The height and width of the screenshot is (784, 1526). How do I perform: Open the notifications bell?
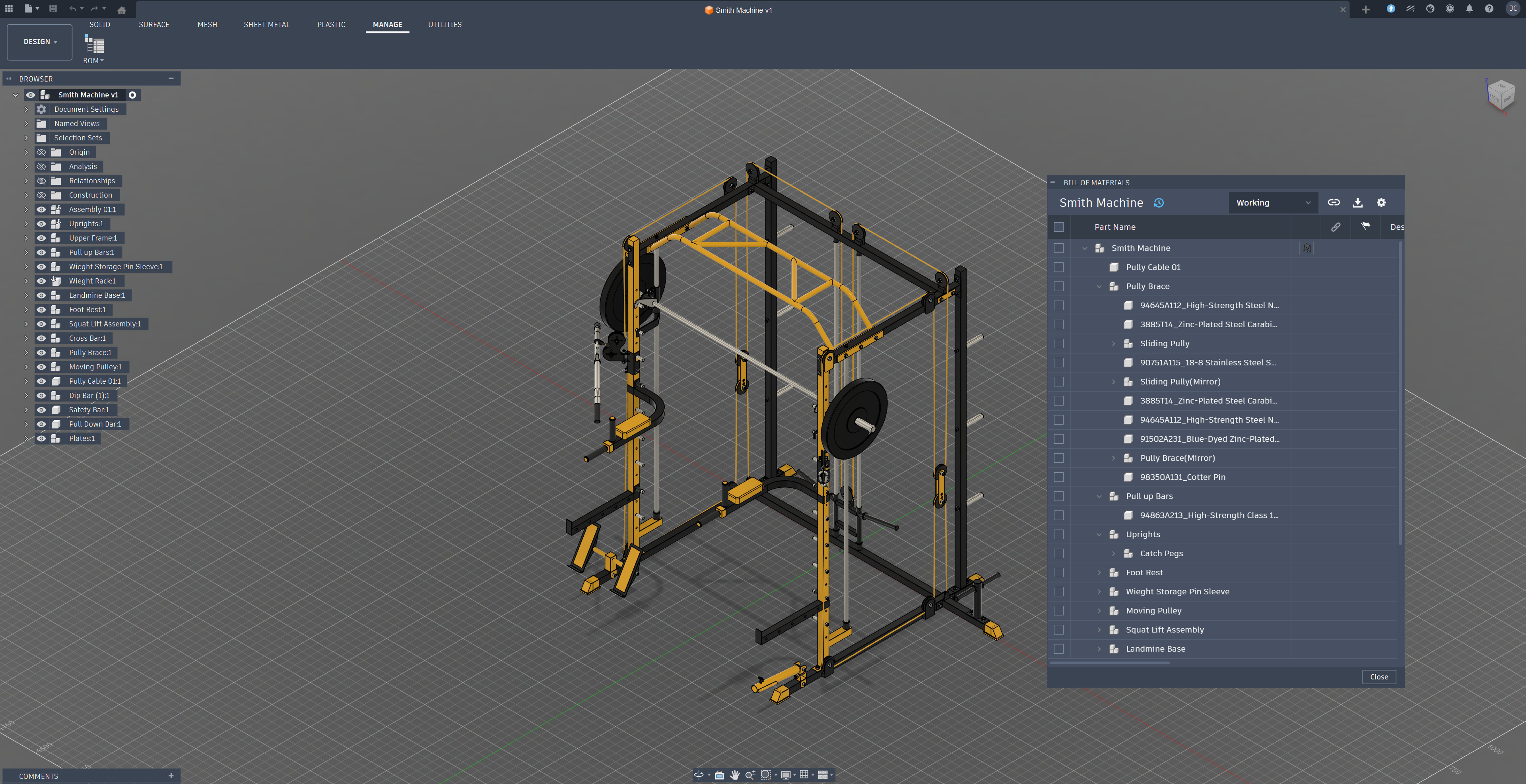pyautogui.click(x=1469, y=9)
